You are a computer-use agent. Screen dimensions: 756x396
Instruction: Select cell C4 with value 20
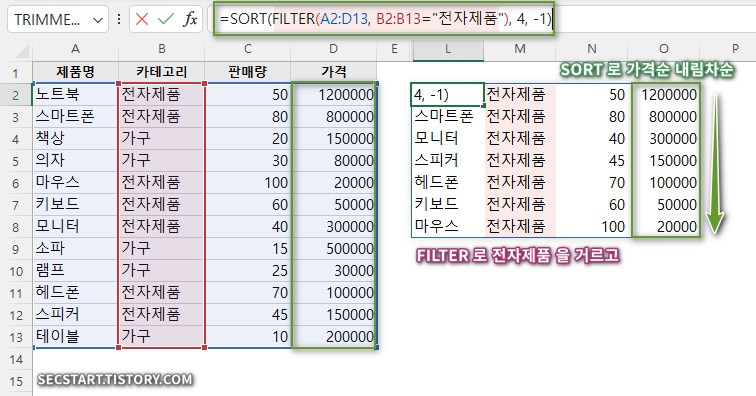click(x=248, y=138)
